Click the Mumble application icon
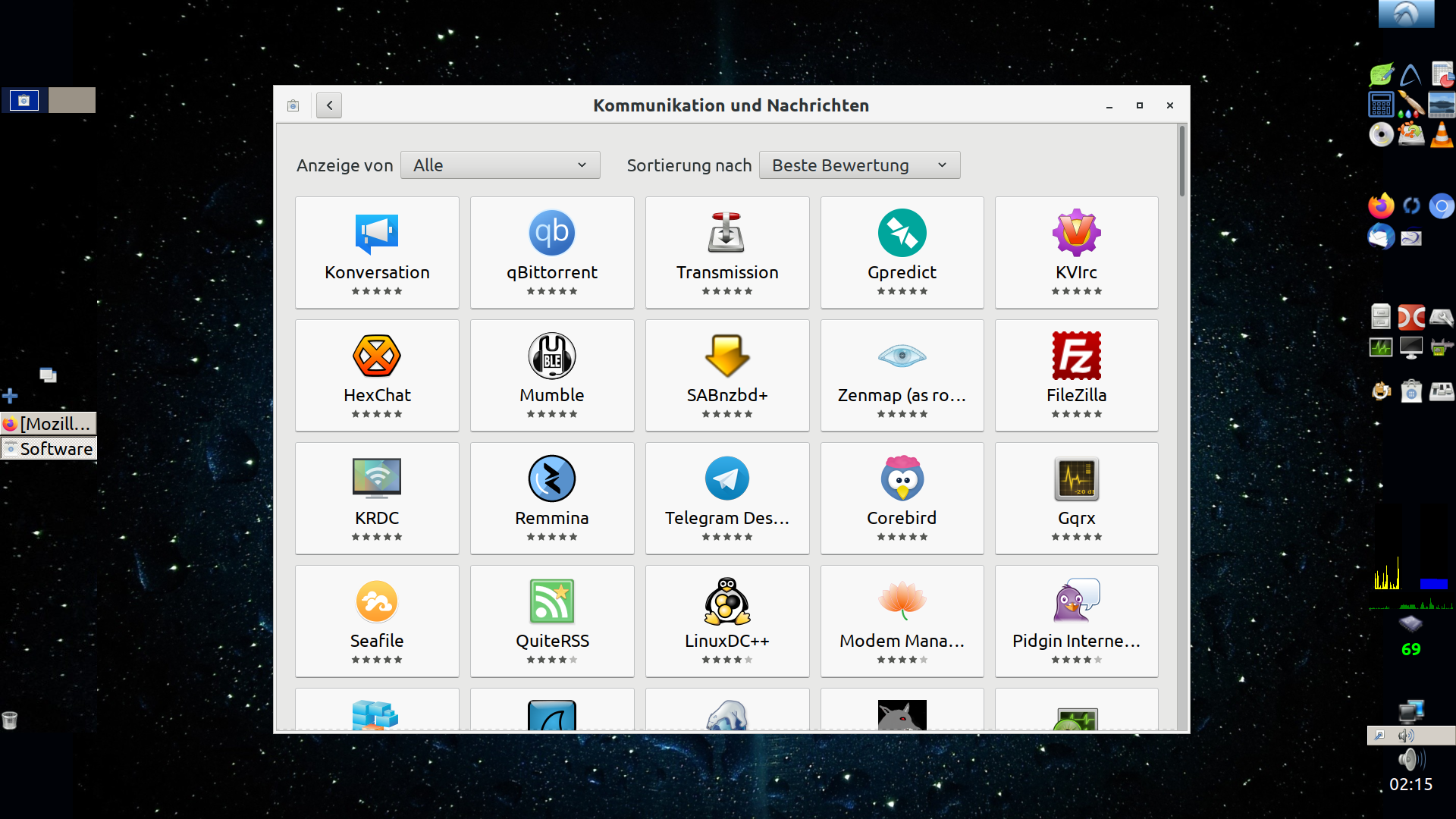1456x819 pixels. (x=551, y=356)
